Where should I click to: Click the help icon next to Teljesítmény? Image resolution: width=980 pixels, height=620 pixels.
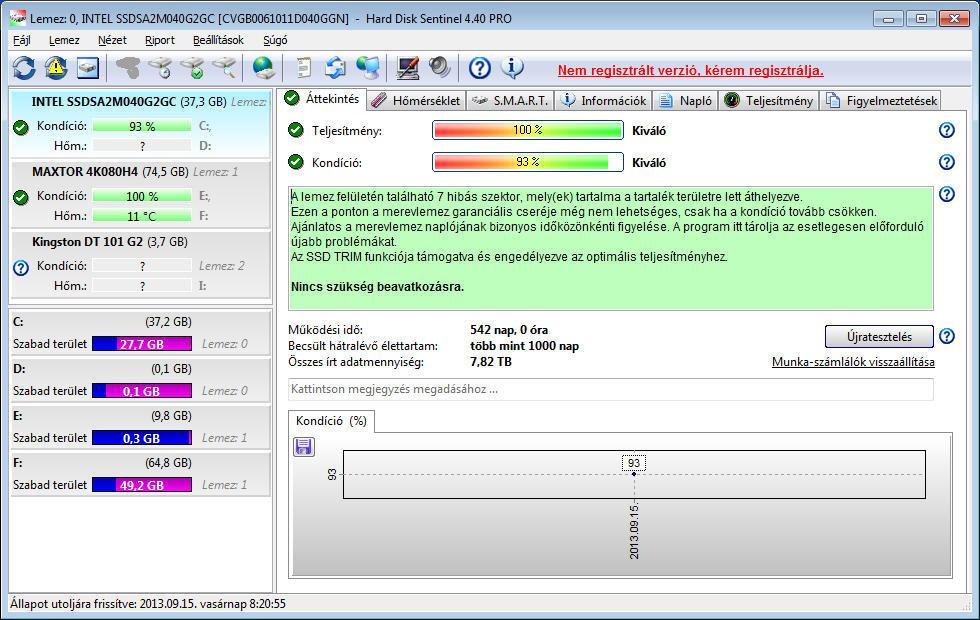[x=947, y=130]
